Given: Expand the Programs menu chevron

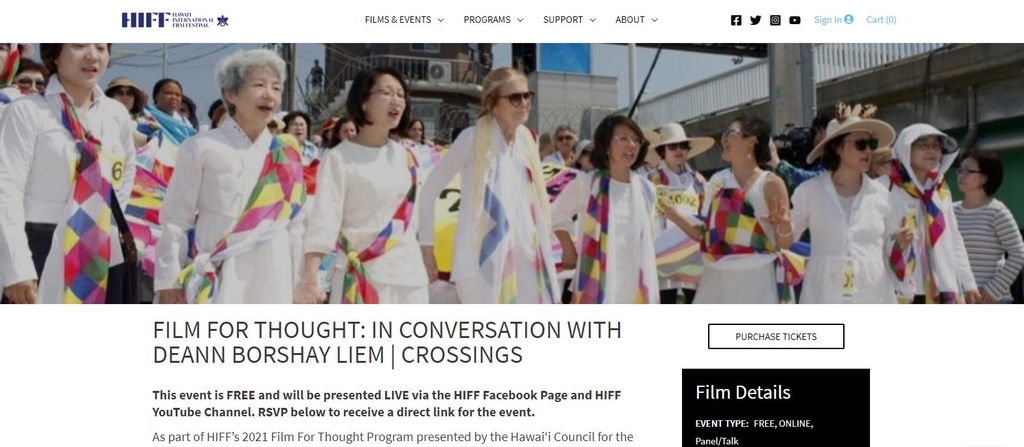Looking at the screenshot, I should 520,20.
